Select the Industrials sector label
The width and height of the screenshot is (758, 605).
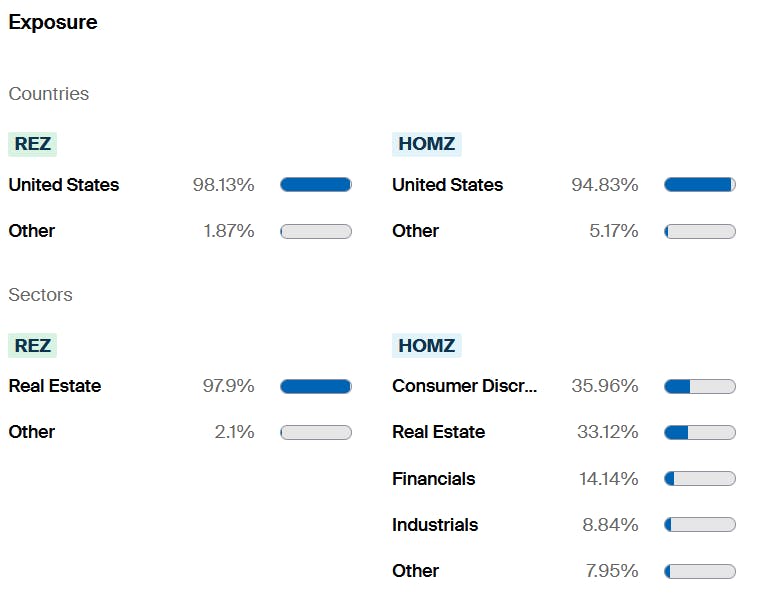pyautogui.click(x=435, y=525)
